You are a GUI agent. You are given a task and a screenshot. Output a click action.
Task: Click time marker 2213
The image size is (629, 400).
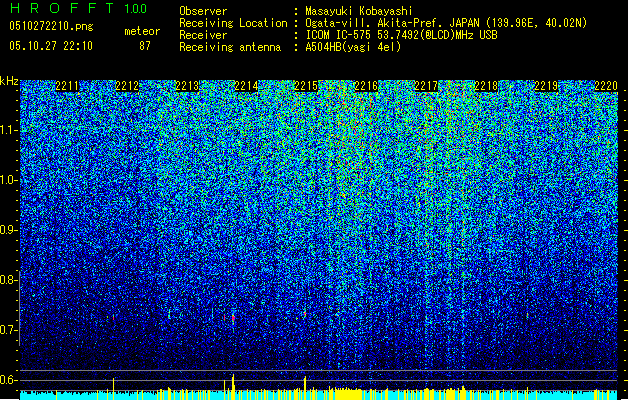point(187,86)
